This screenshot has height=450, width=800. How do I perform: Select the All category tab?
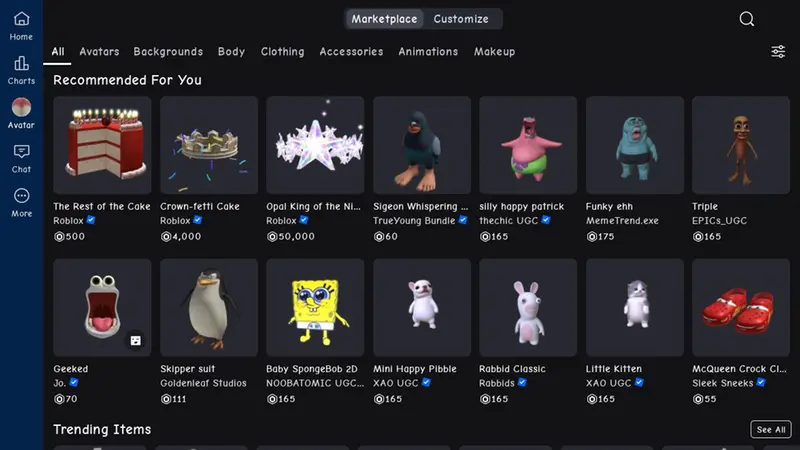58,52
